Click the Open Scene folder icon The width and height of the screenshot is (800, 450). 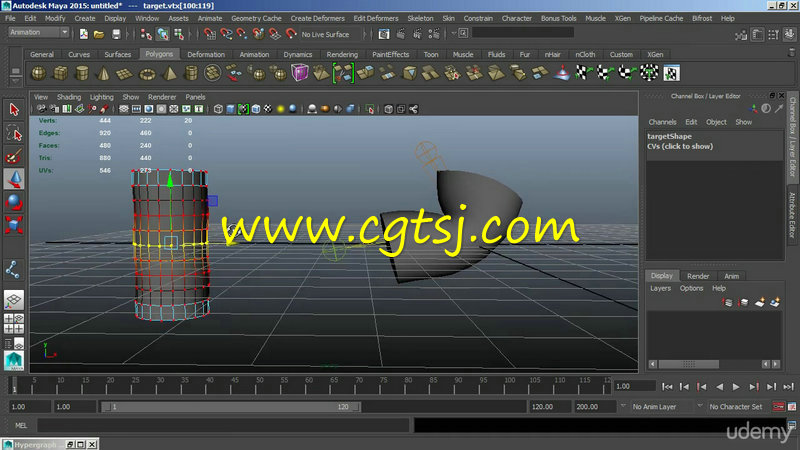point(99,34)
